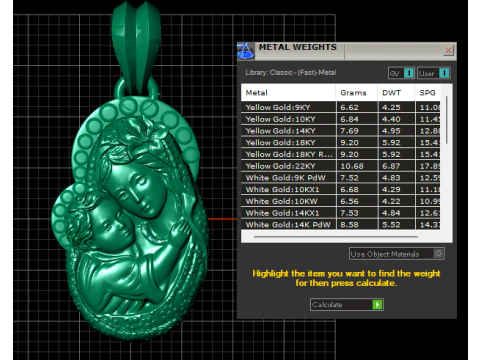This screenshot has width=480, height=360.
Task: Select the White Gold:14K PdW row
Action: tap(340, 224)
